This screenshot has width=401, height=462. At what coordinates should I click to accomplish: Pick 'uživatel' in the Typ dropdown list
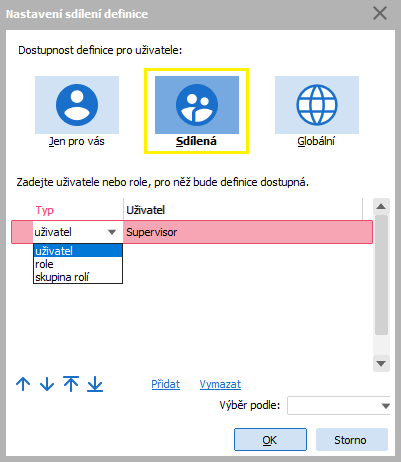[78, 251]
